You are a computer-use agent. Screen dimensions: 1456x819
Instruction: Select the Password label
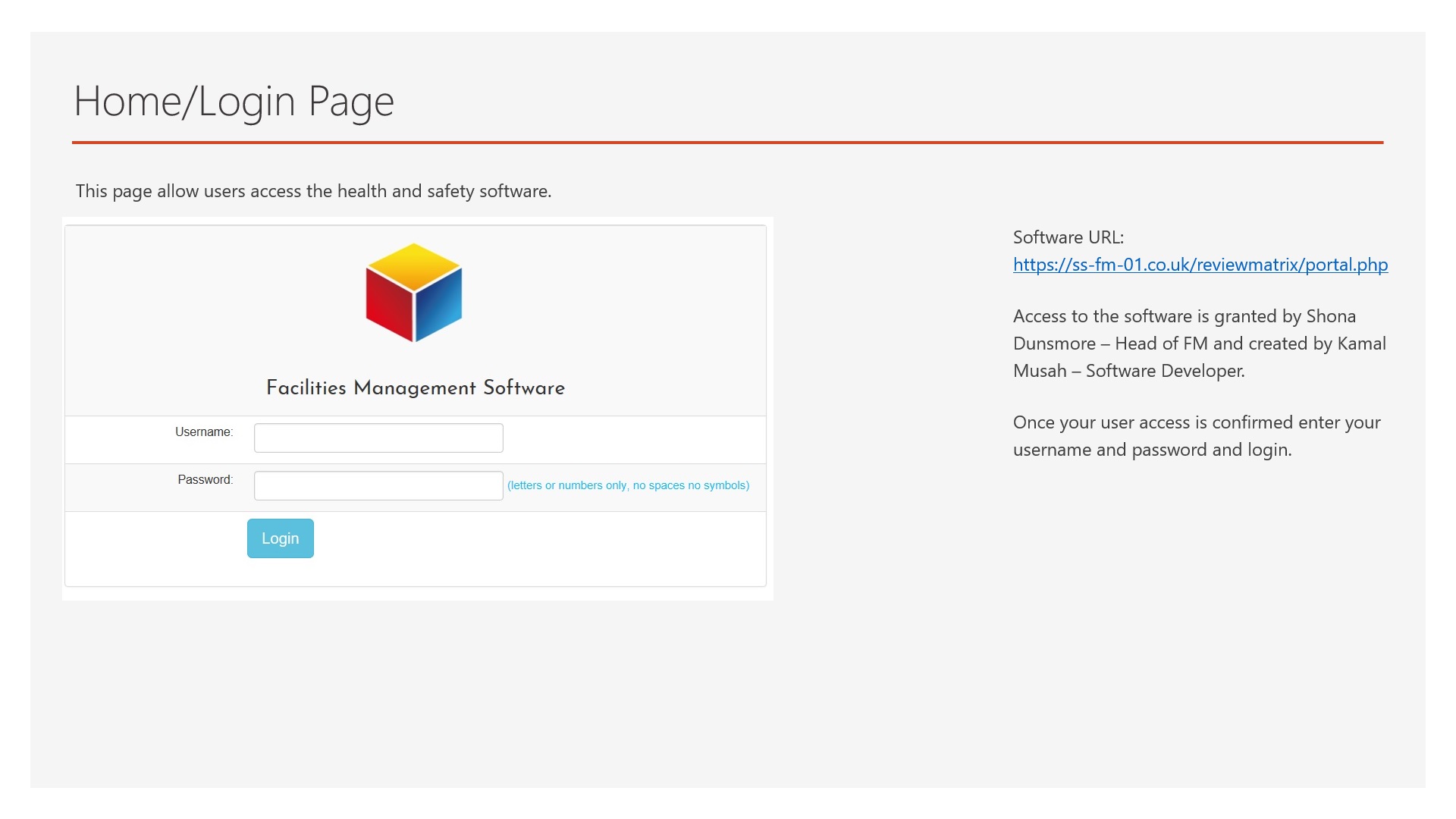pos(204,479)
